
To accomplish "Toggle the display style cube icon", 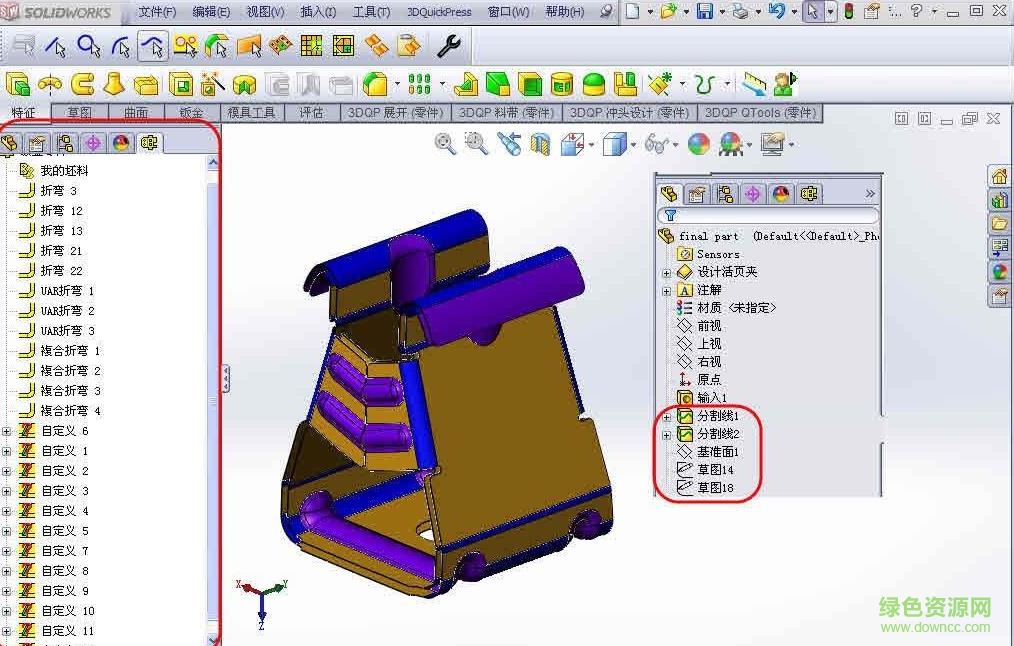I will [x=613, y=143].
